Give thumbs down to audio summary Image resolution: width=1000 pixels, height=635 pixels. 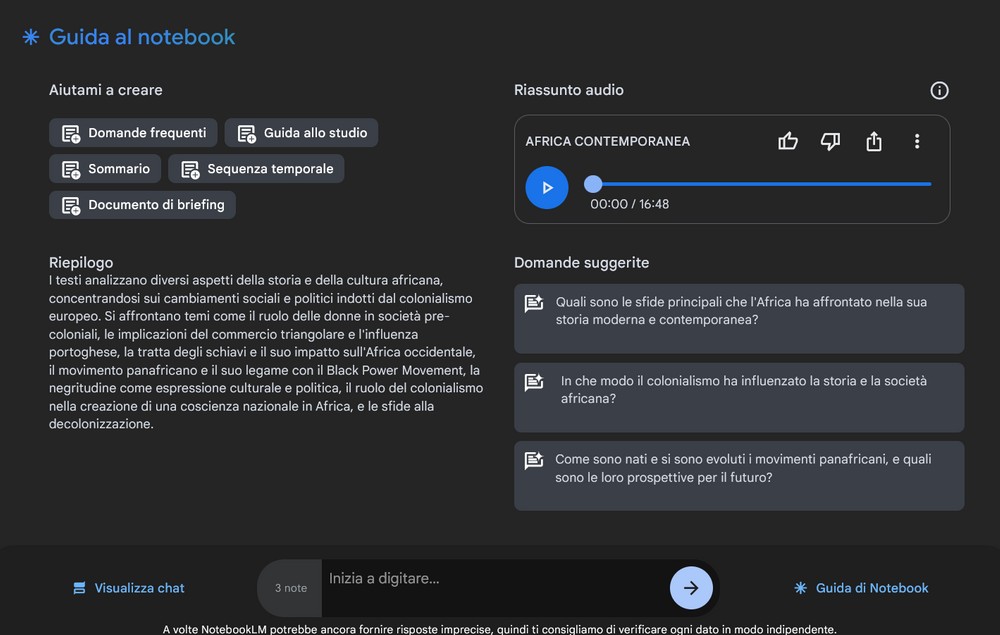830,142
